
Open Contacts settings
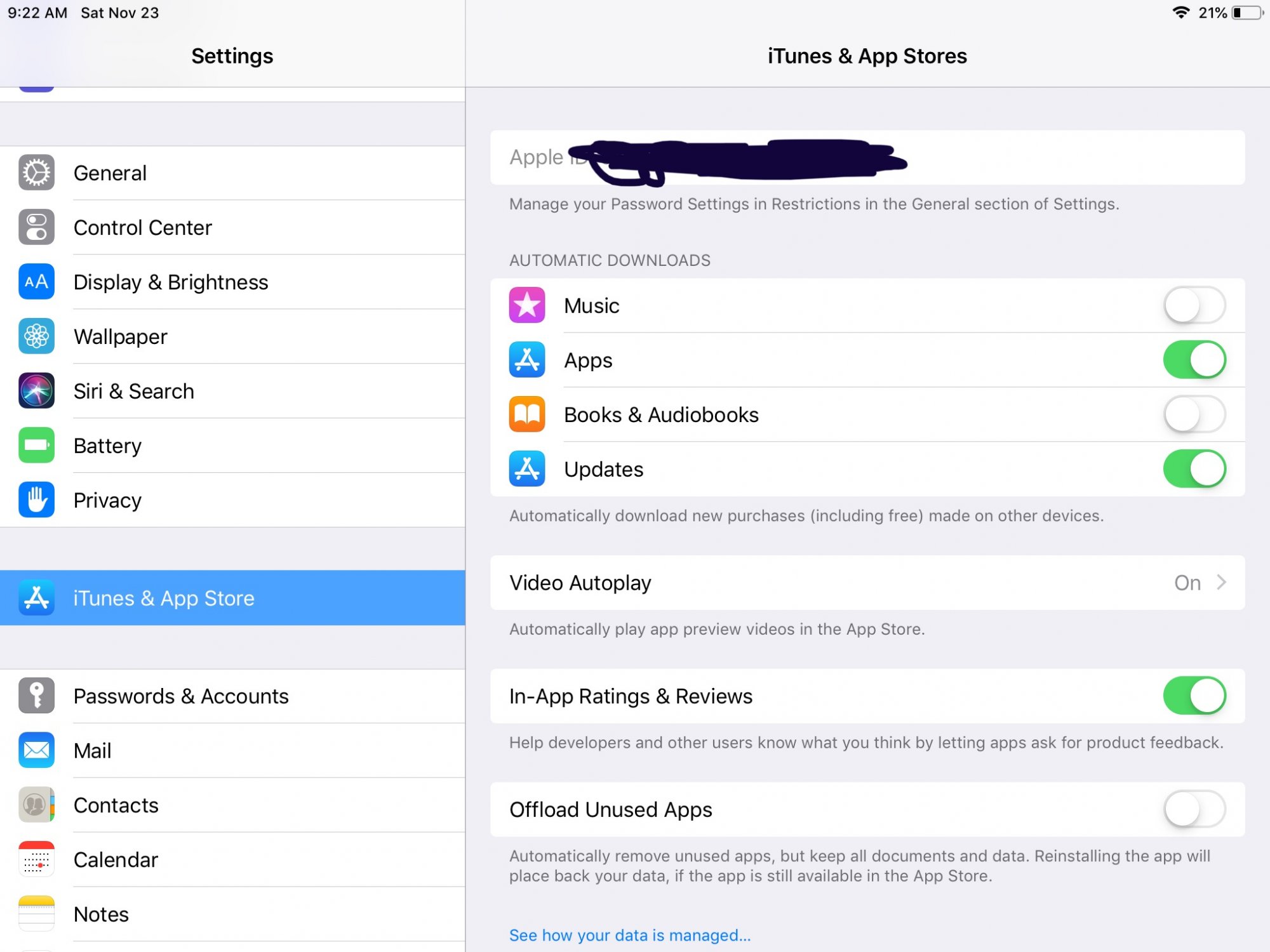coord(232,805)
